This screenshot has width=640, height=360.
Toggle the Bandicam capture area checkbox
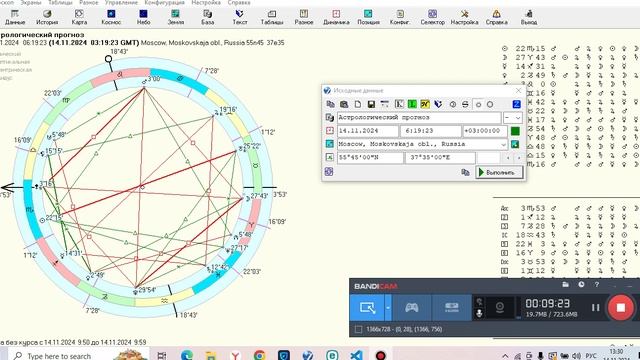358,329
